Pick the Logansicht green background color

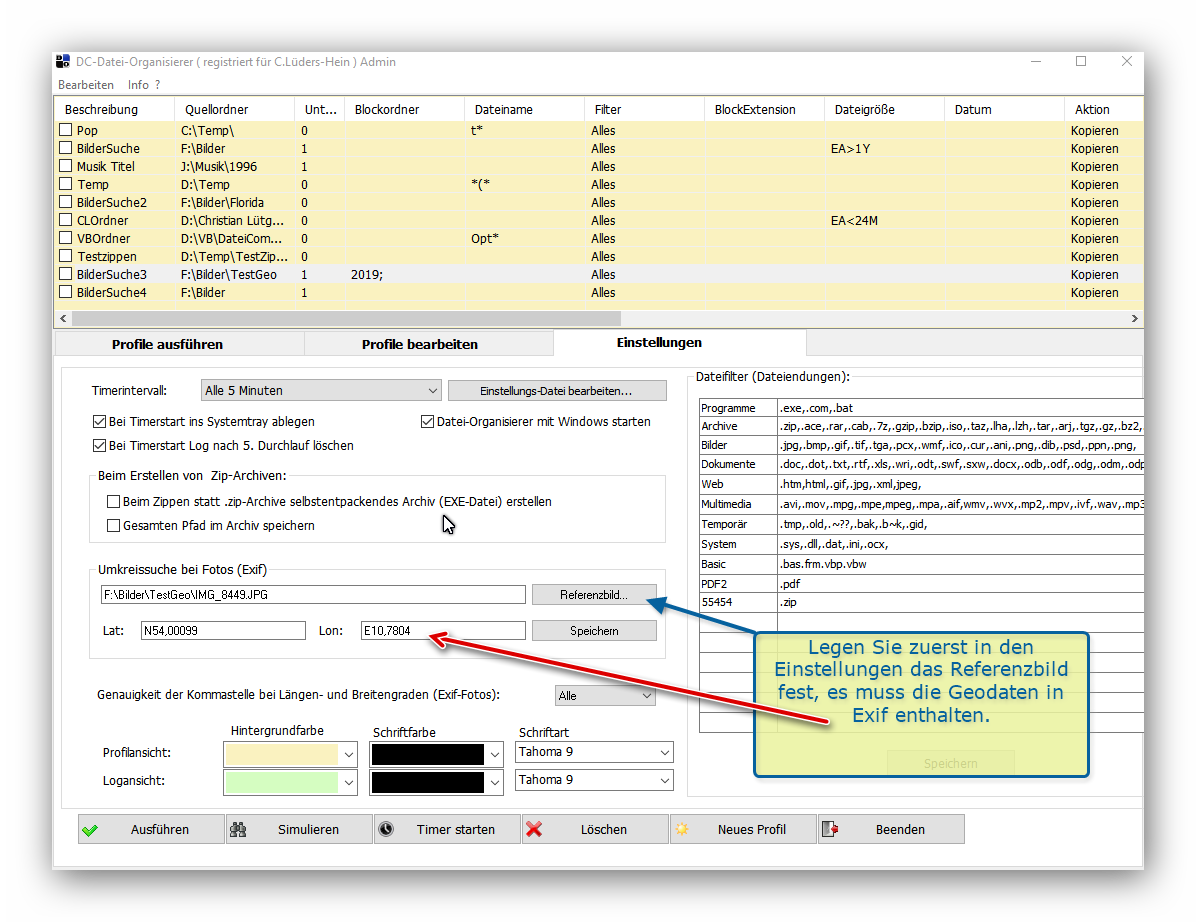[x=291, y=781]
